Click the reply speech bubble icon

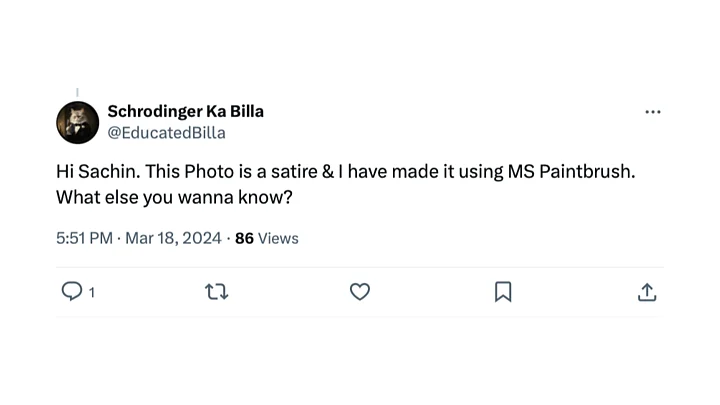(x=71, y=292)
